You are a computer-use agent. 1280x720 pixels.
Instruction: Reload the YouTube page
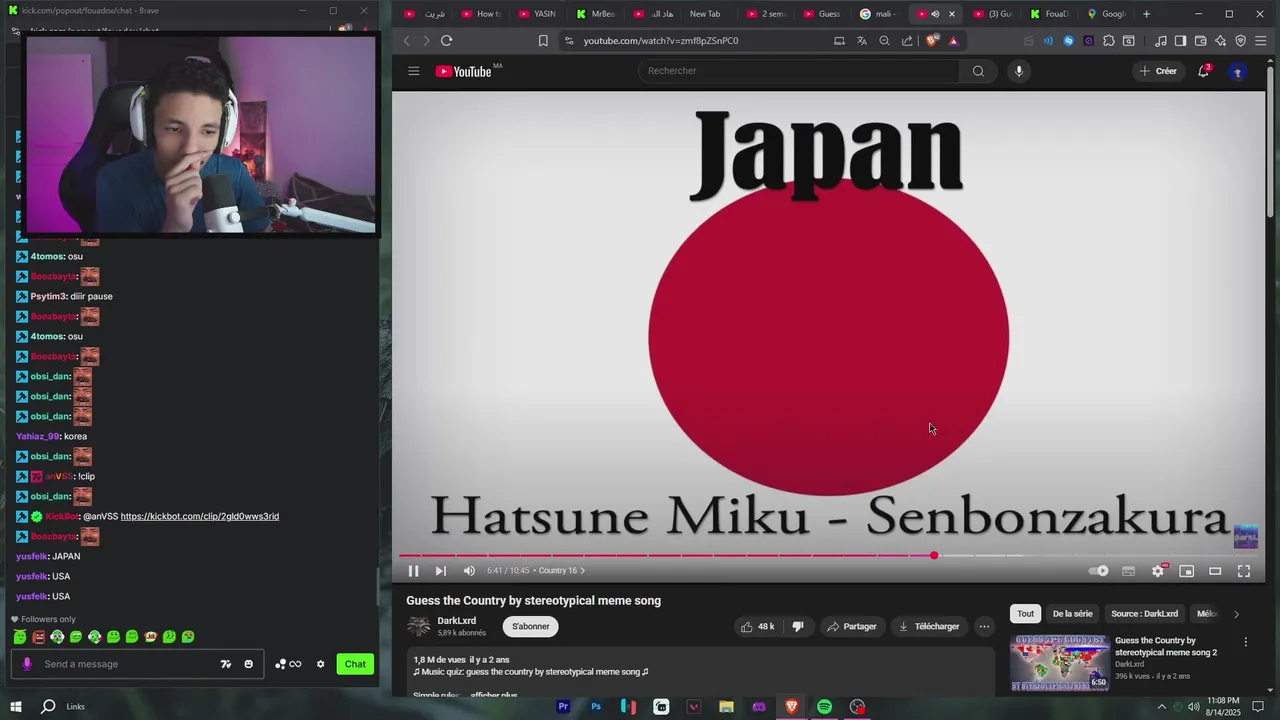tap(446, 41)
